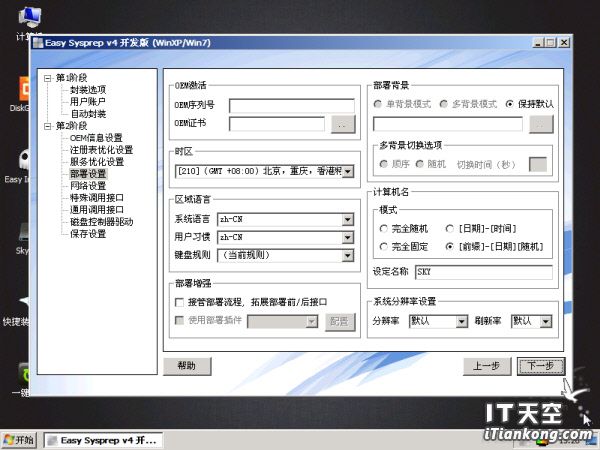Toggle the 使用部署插件 checkbox
The width and height of the screenshot is (600, 450).
(179, 320)
